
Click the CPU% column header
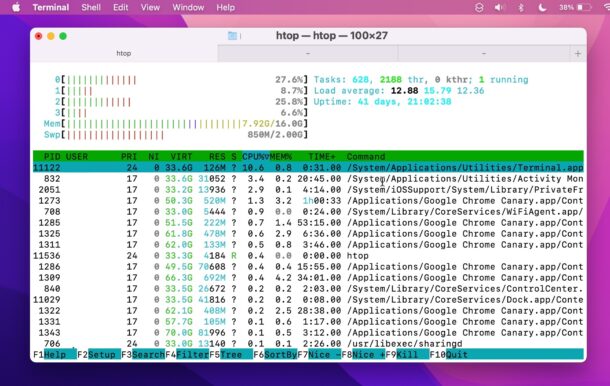click(x=256, y=156)
